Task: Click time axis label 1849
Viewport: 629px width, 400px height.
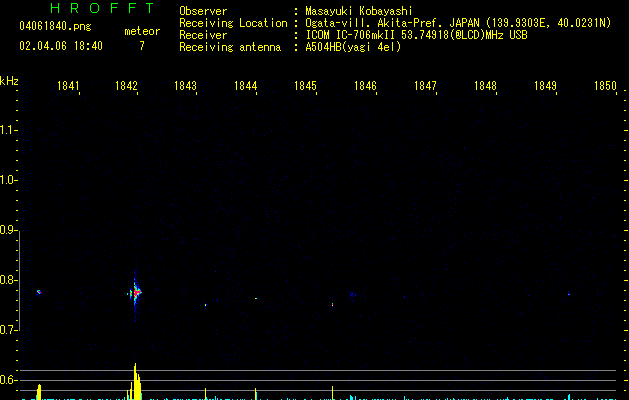Action: coord(546,86)
